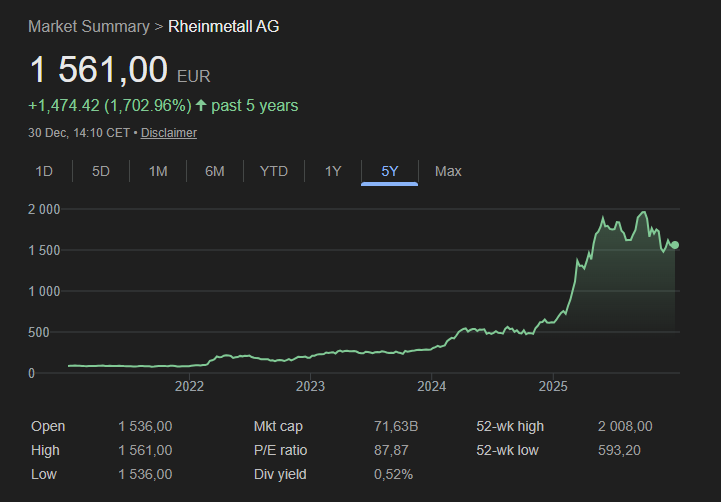Show the 1M chart range
721x502 pixels.
pos(158,171)
